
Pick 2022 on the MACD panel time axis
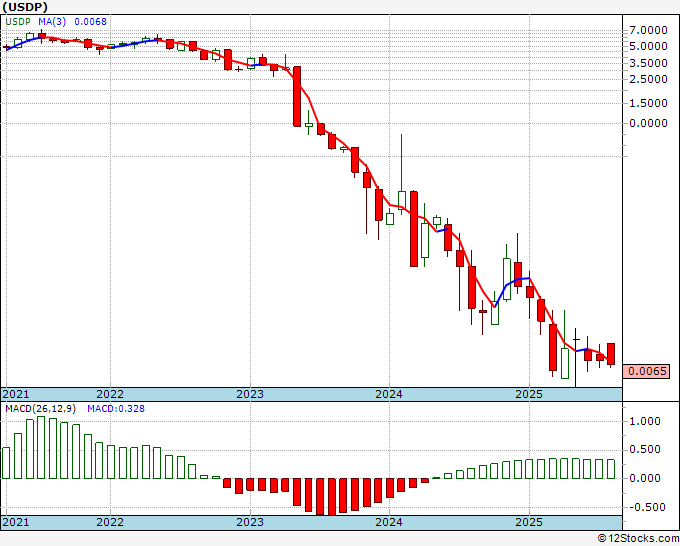[110, 522]
